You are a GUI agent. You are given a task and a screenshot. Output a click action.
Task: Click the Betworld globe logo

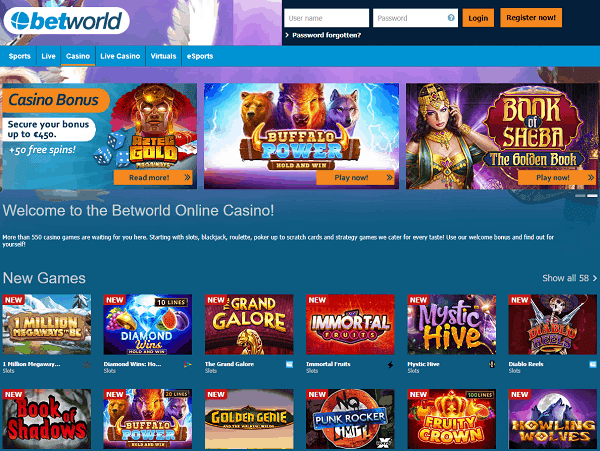click(66, 20)
